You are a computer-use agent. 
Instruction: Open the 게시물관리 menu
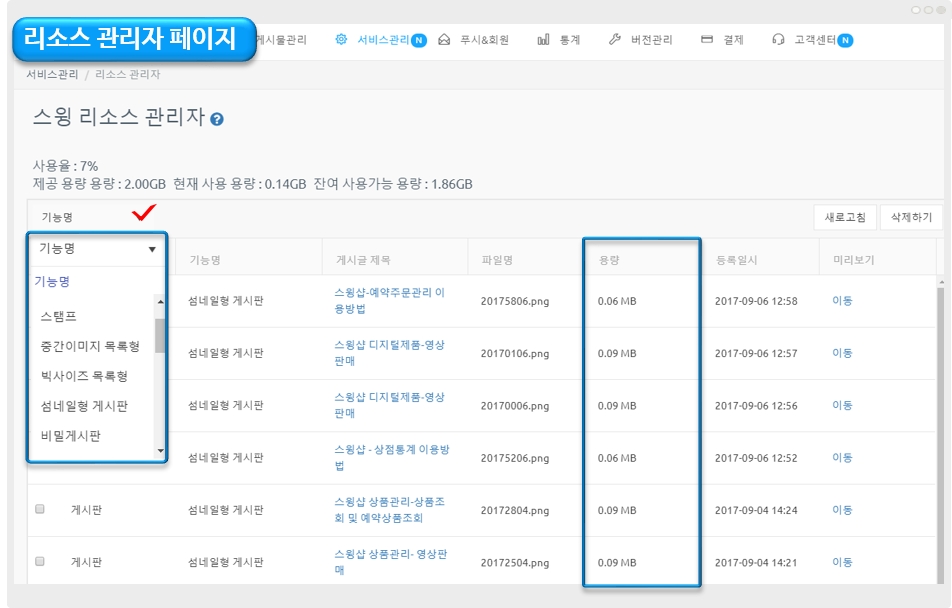(x=281, y=40)
